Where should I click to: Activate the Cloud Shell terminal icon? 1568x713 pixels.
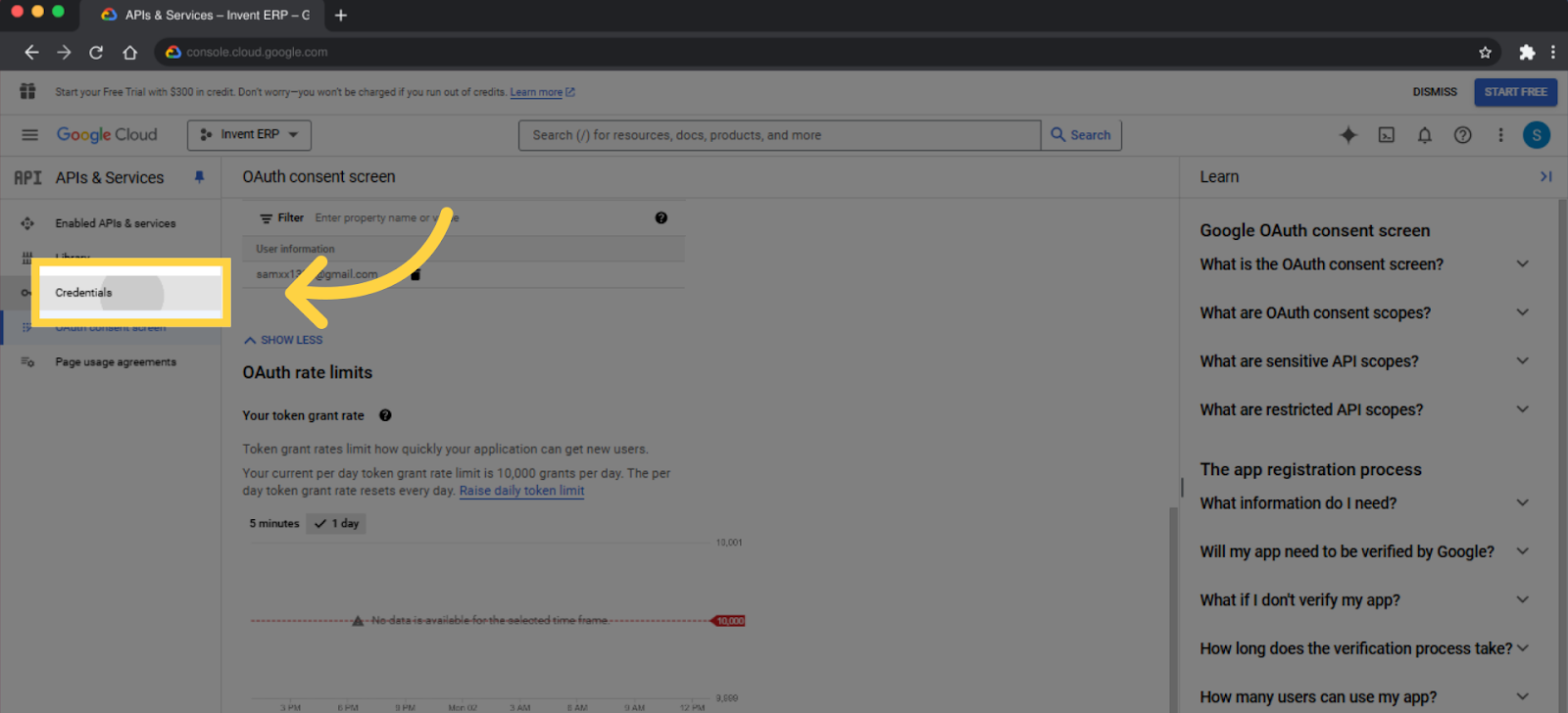(x=1387, y=135)
